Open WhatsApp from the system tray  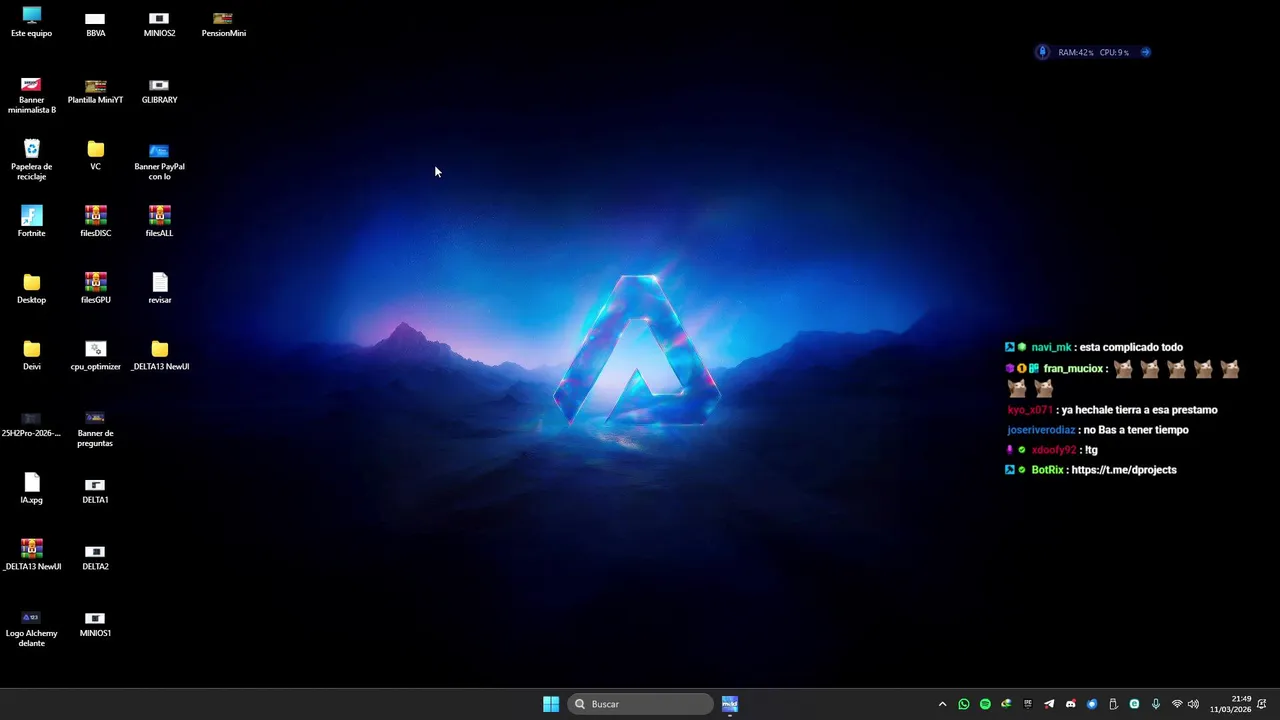pyautogui.click(x=964, y=704)
